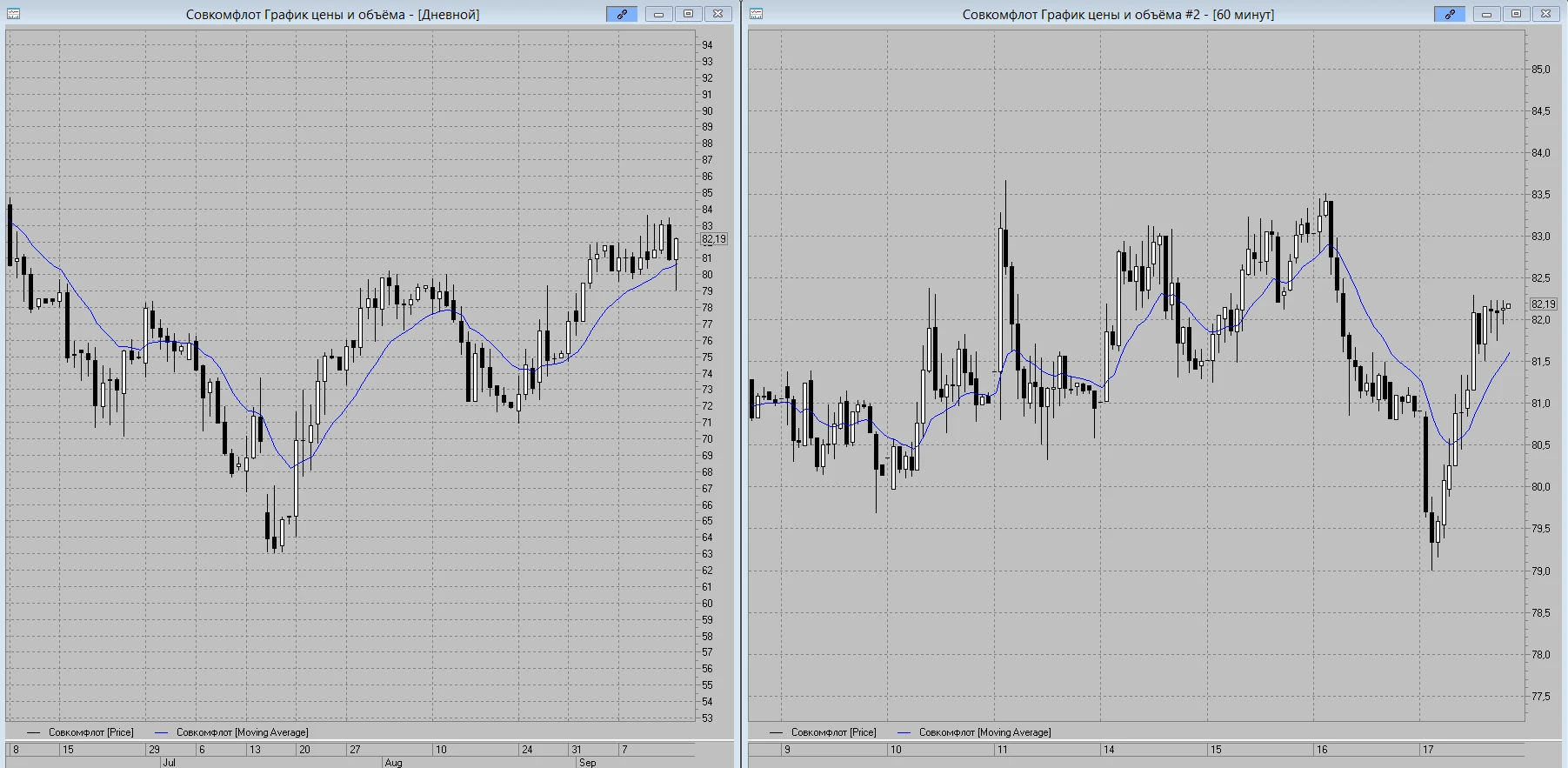Image resolution: width=1568 pixels, height=768 pixels.
Task: Select the Совкомфлот [Price] legend in the Дневной chart
Action: coord(81,732)
